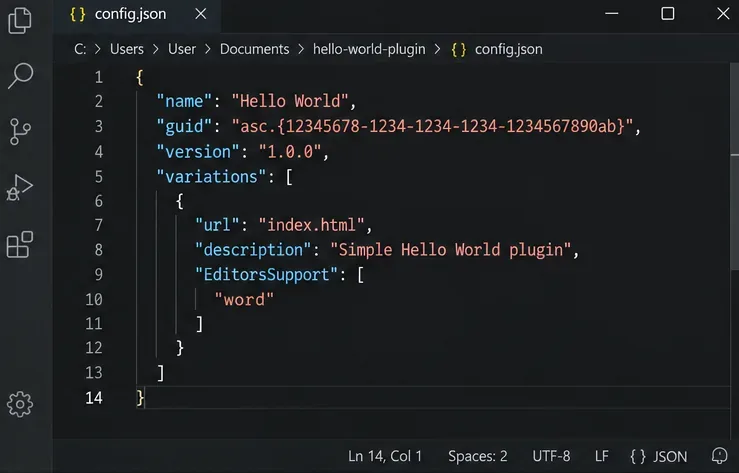
Task: Click the "version" key on line 4
Action: click(198, 152)
